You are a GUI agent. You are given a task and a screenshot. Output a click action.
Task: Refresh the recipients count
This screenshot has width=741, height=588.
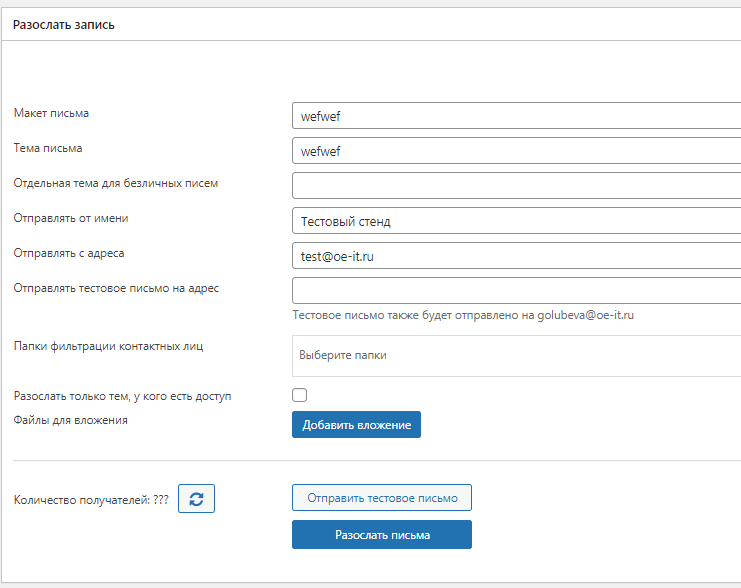[196, 498]
